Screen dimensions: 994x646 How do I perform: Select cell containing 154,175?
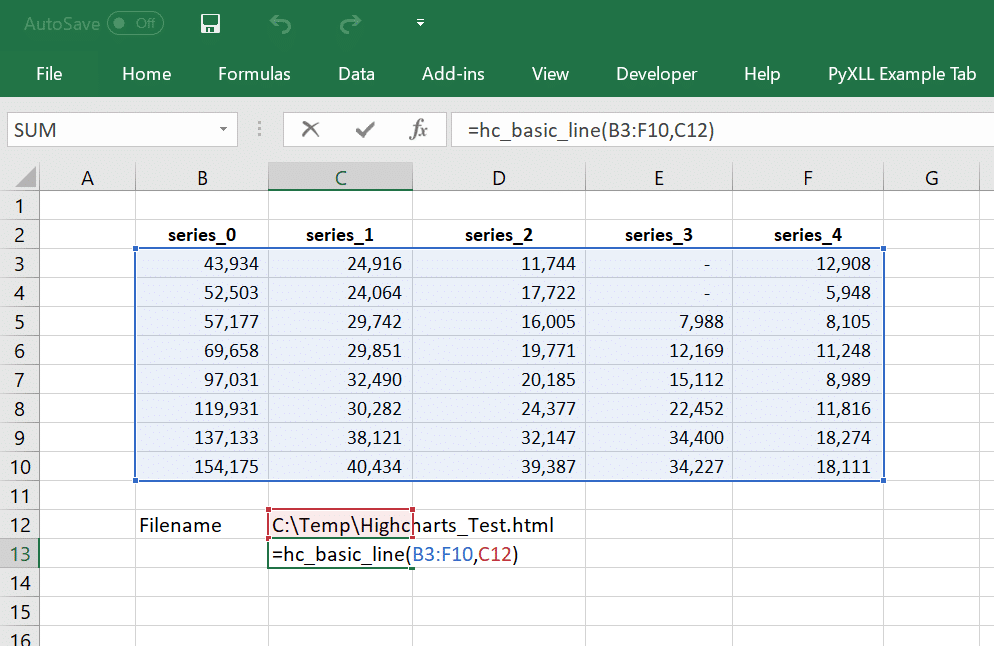pyautogui.click(x=202, y=467)
